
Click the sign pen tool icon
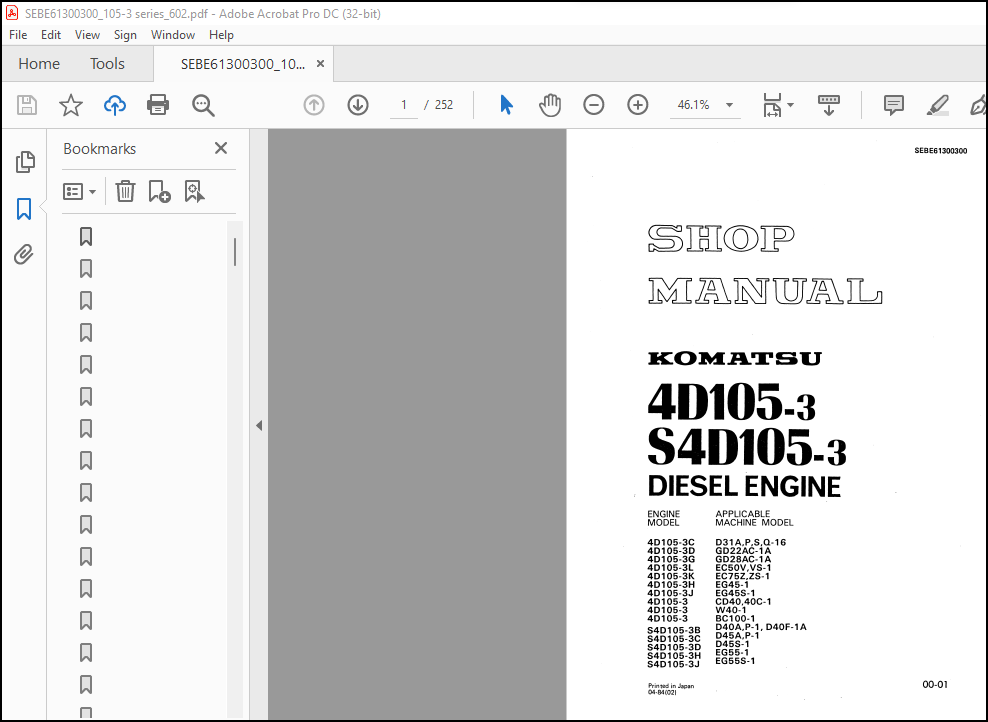[x=979, y=105]
